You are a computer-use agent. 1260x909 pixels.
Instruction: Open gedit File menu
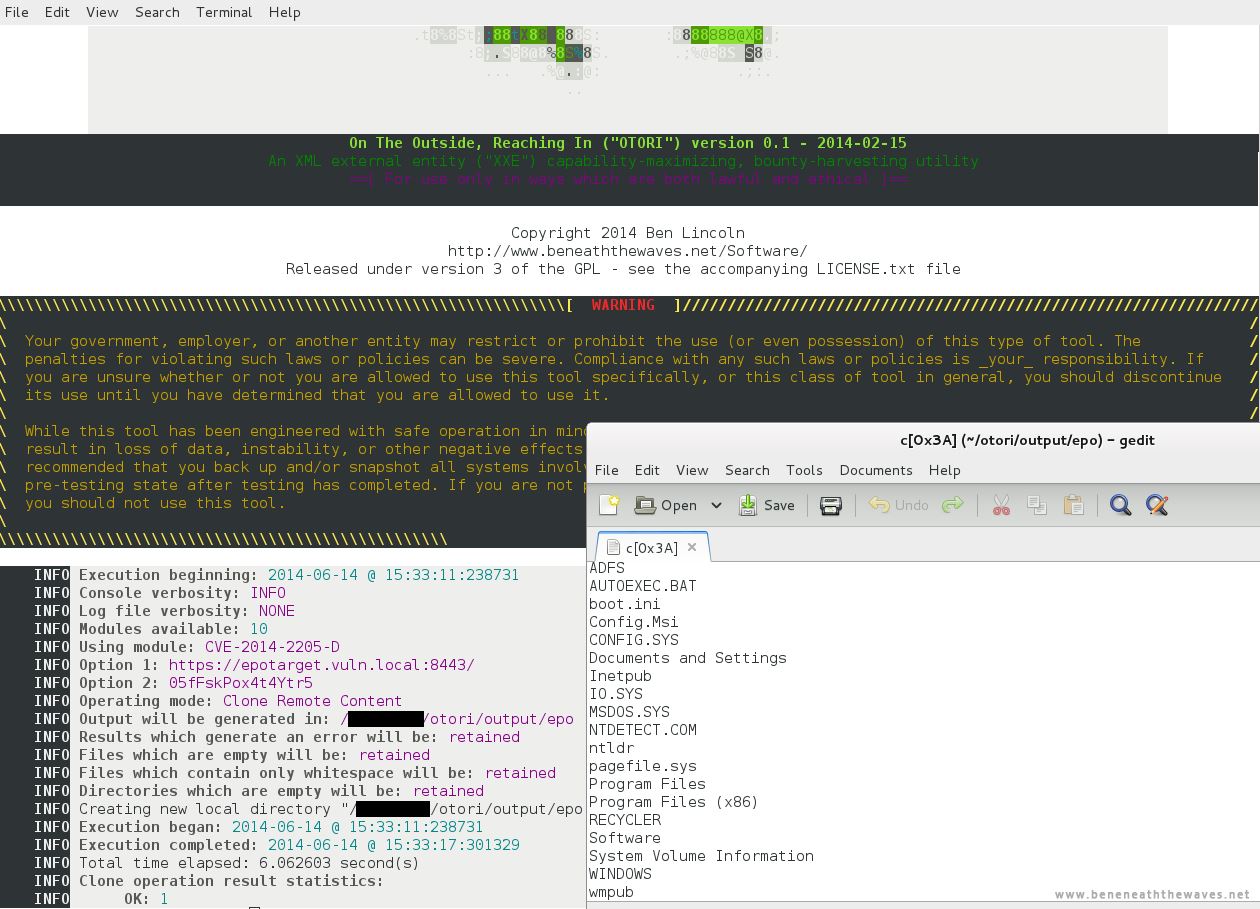(x=606, y=470)
